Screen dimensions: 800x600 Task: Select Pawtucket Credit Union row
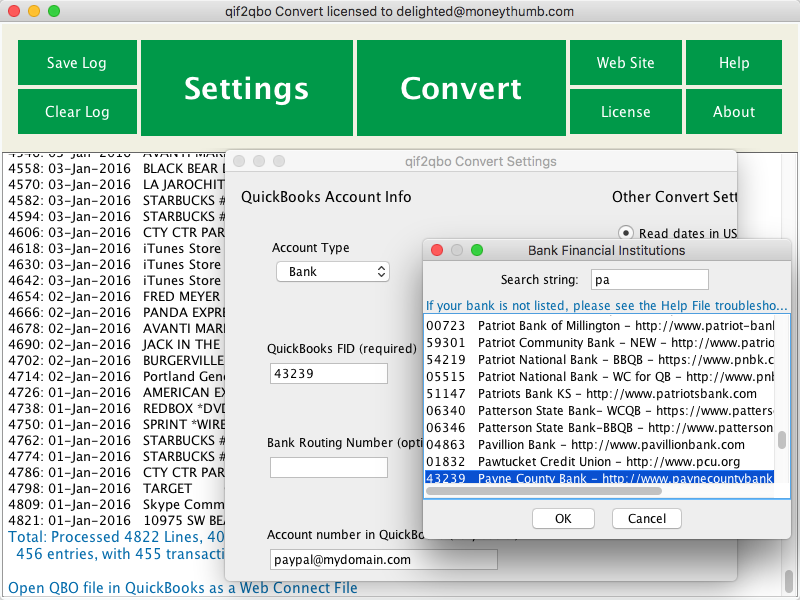[x=599, y=462]
